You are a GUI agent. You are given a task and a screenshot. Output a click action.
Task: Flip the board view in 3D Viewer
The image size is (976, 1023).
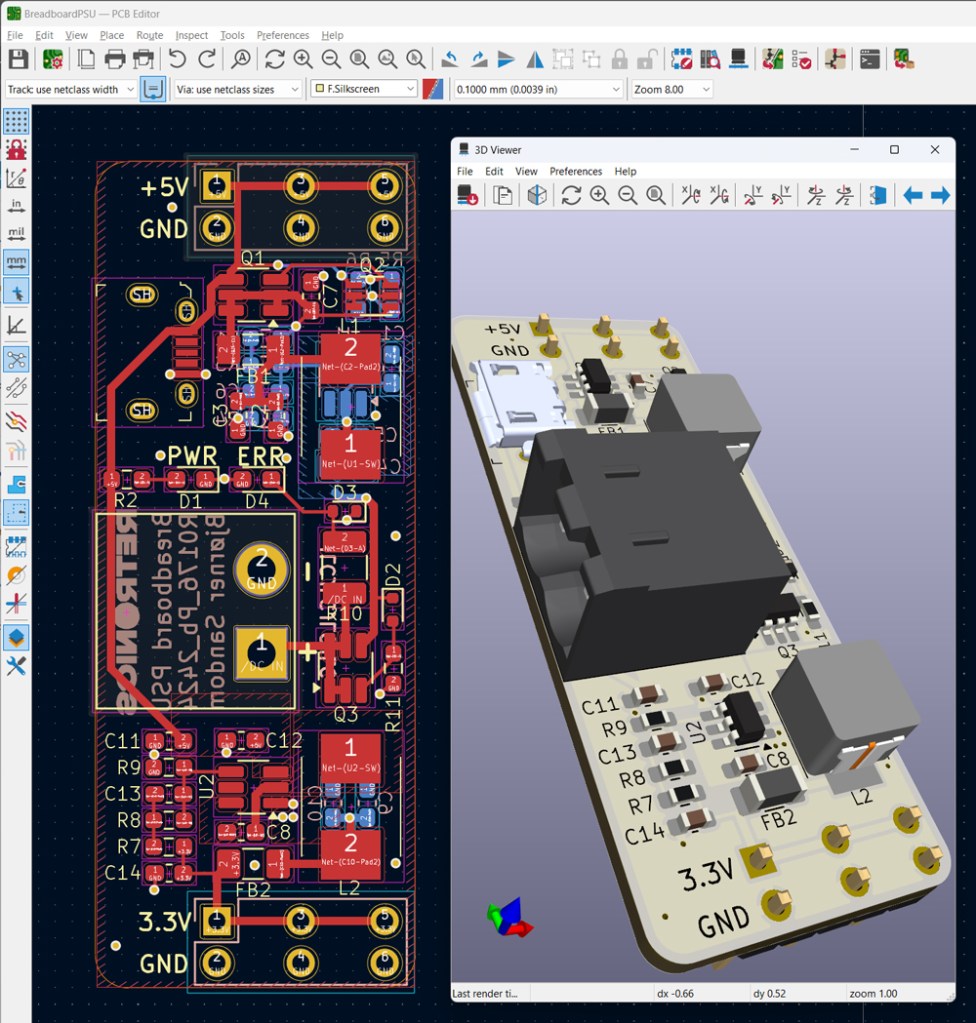click(877, 196)
